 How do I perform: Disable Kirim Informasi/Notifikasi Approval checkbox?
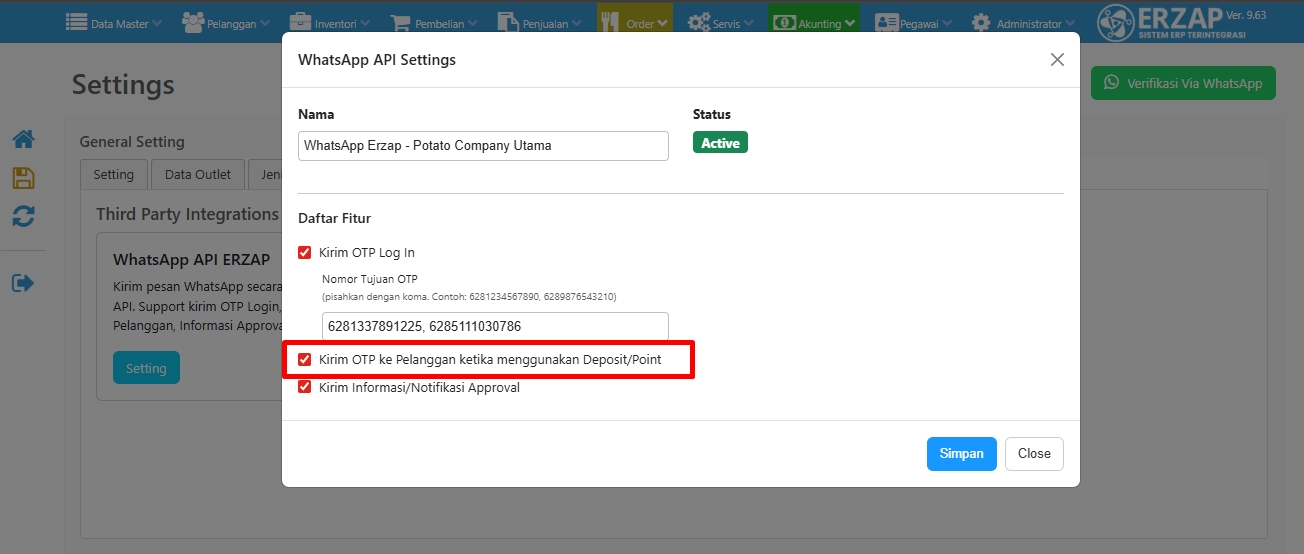305,388
